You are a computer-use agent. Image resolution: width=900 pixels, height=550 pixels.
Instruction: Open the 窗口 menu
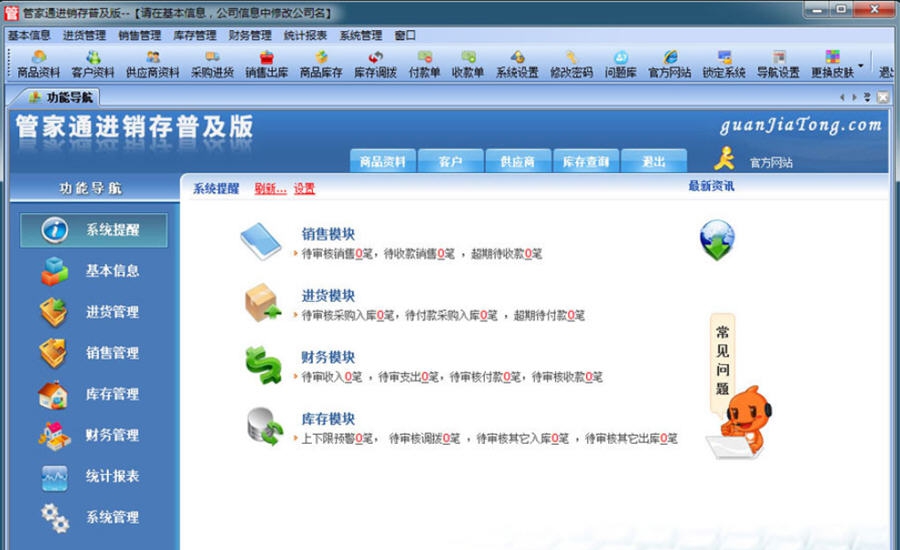405,36
